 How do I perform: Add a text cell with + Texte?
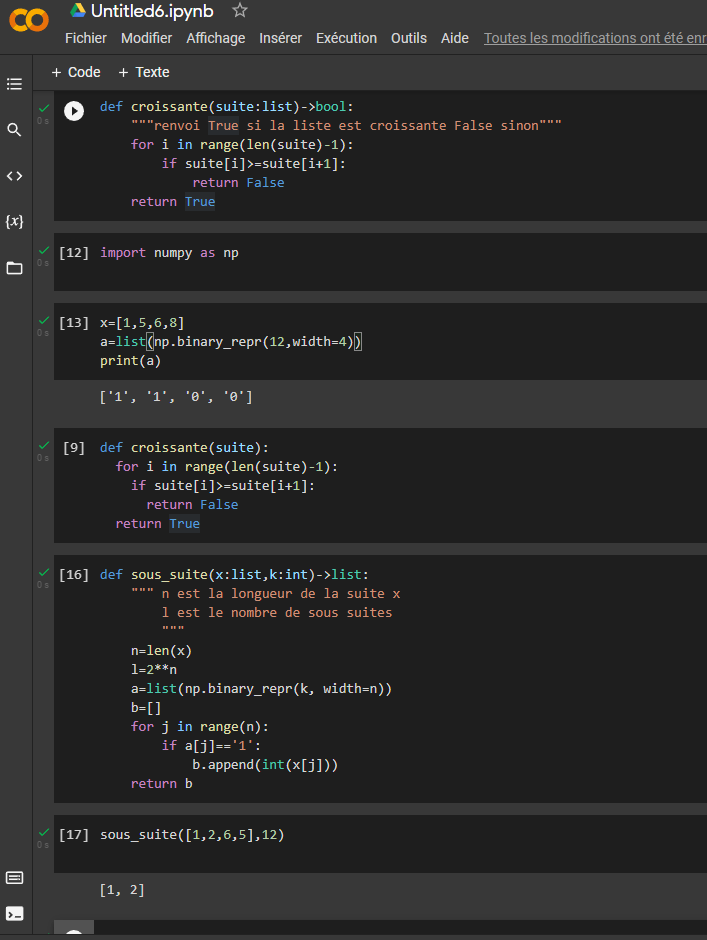pyautogui.click(x=144, y=72)
